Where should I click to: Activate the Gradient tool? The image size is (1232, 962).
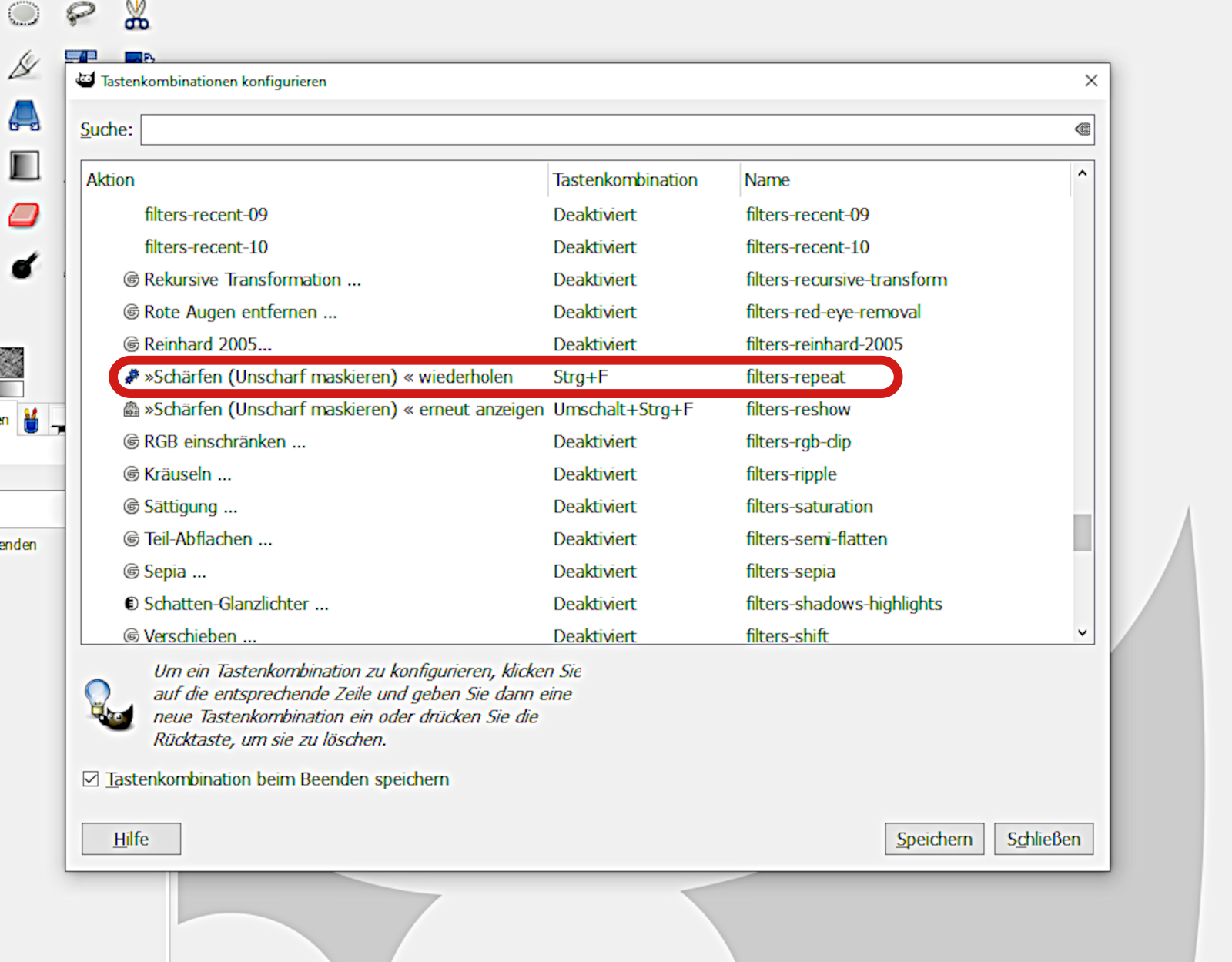(25, 166)
